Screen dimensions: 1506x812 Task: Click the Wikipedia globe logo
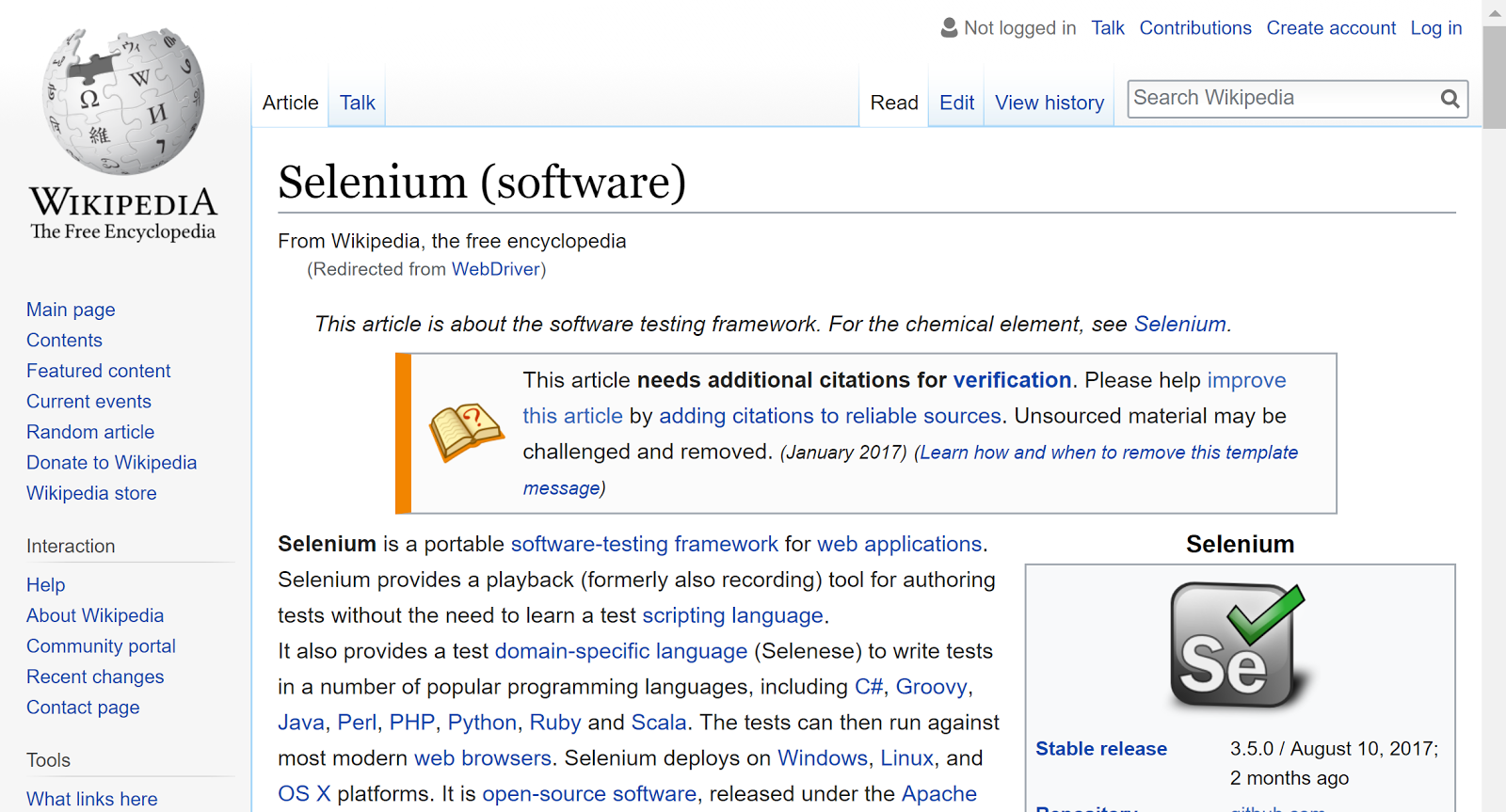click(x=123, y=102)
